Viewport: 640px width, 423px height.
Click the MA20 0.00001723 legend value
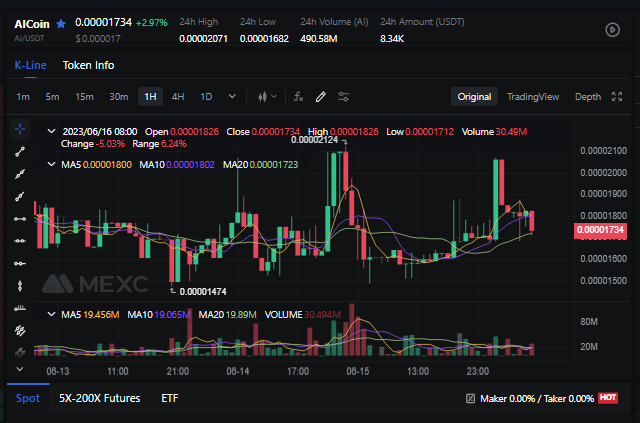pyautogui.click(x=273, y=165)
